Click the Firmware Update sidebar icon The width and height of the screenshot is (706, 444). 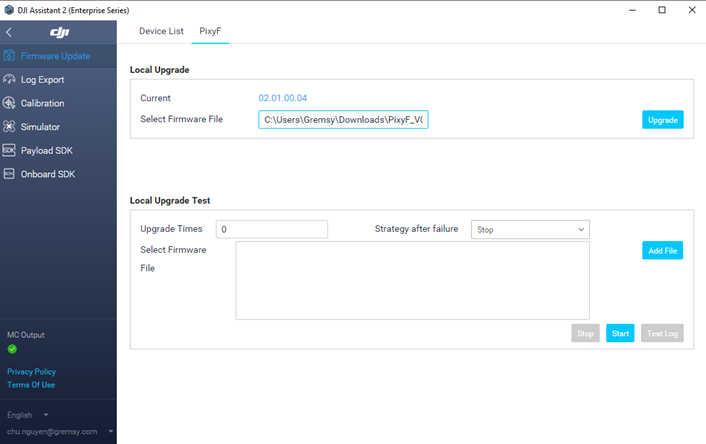(9, 56)
